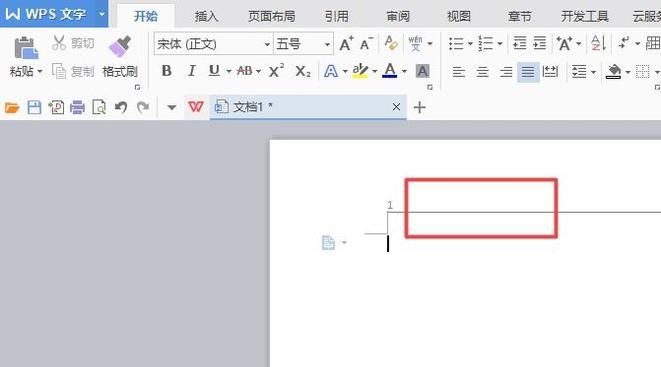
Task: Click the phonetic guide wén icon
Action: click(415, 43)
